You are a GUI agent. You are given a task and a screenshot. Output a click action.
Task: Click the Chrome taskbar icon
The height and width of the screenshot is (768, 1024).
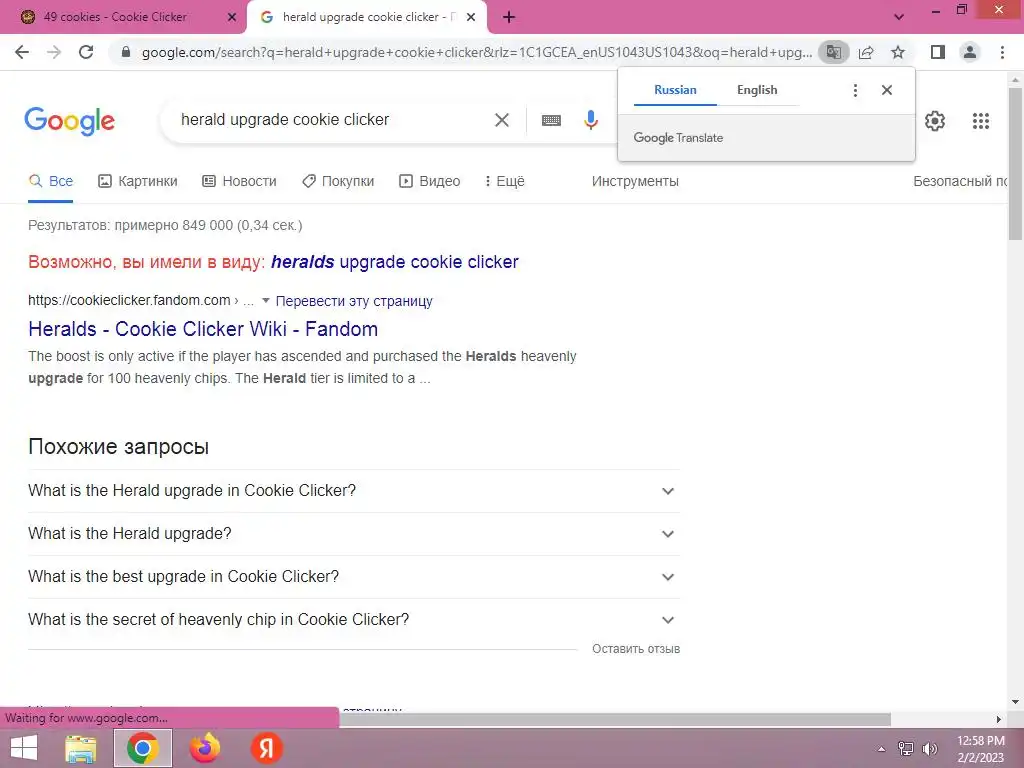(142, 748)
